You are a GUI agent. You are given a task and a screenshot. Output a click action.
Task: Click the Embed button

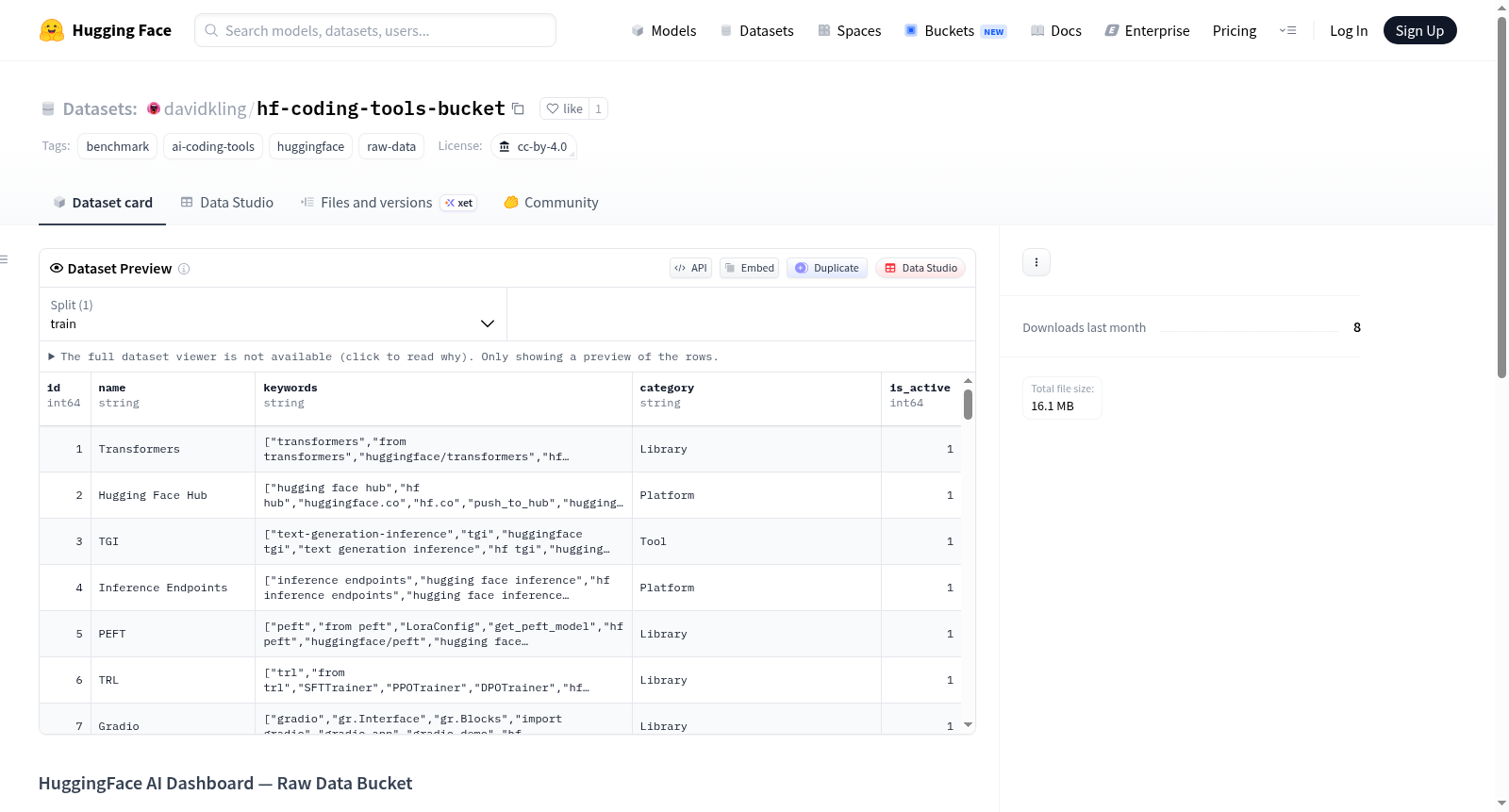click(749, 268)
